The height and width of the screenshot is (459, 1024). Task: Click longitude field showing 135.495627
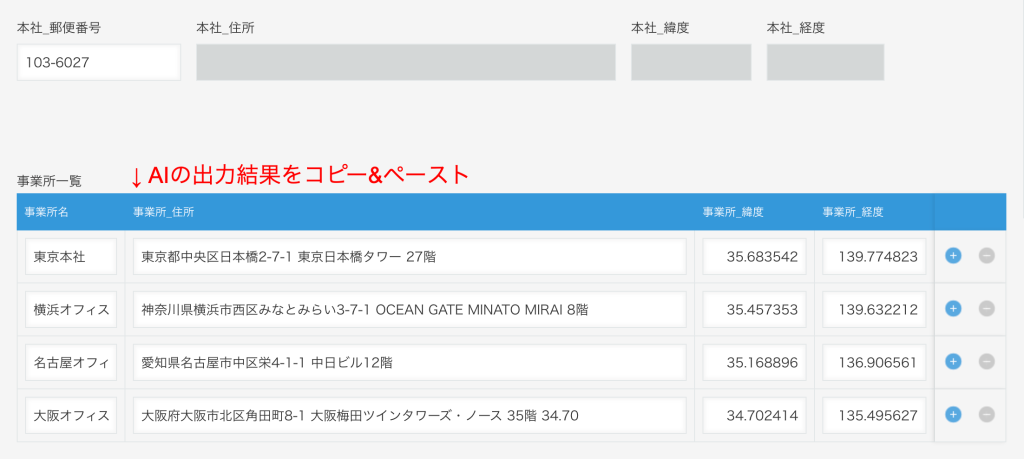tap(875, 414)
